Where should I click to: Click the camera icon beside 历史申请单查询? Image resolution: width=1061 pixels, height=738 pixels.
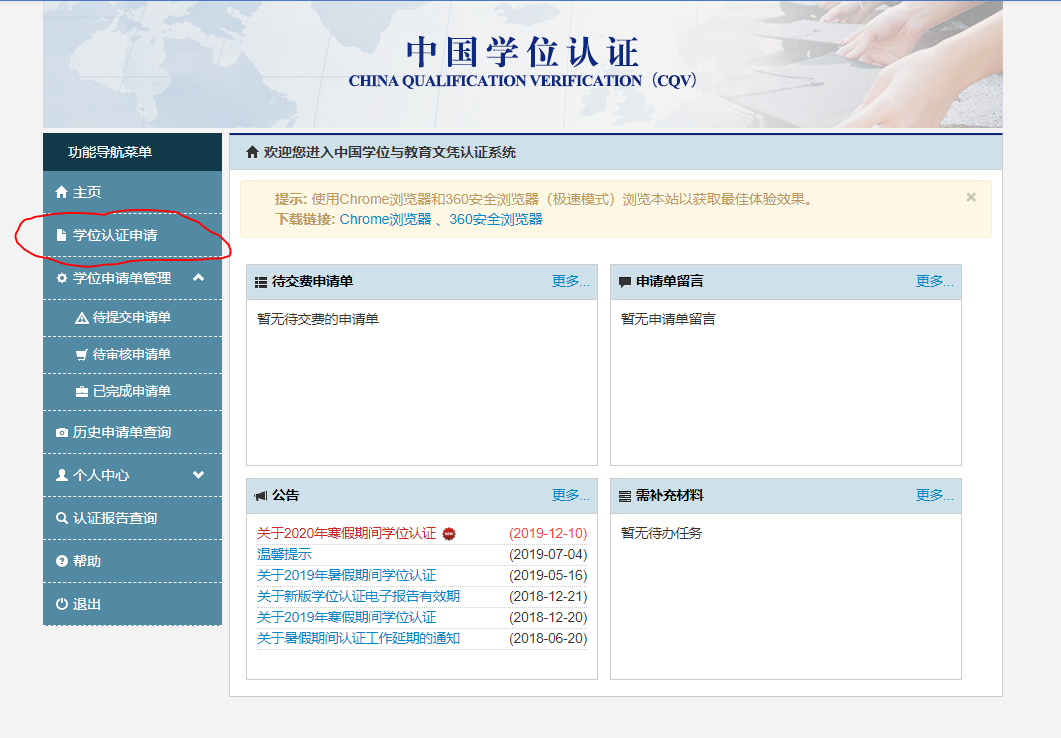[62, 432]
